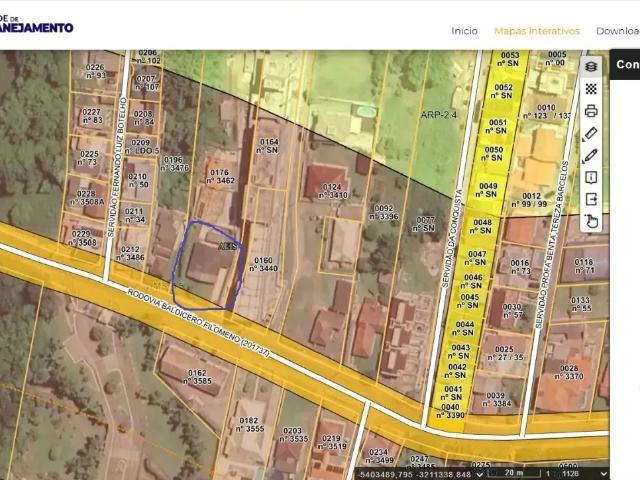Viewport: 640px width, 480px height.
Task: Activate the pencil drawing tool
Action: tap(591, 155)
